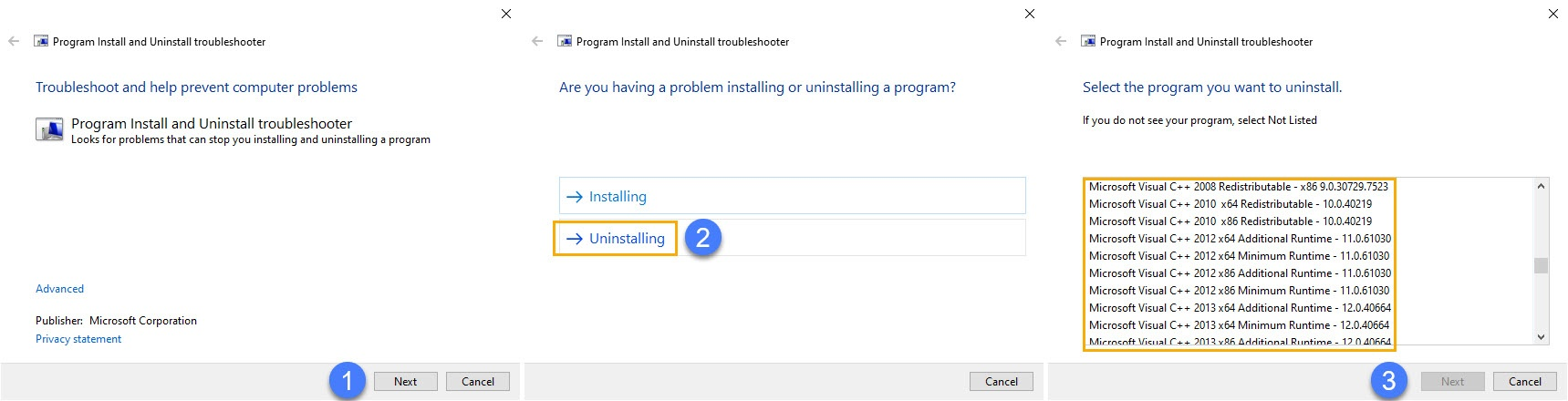This screenshot has width=1568, height=401.
Task: Click the back arrow in third troubleshooter window
Action: click(1061, 41)
